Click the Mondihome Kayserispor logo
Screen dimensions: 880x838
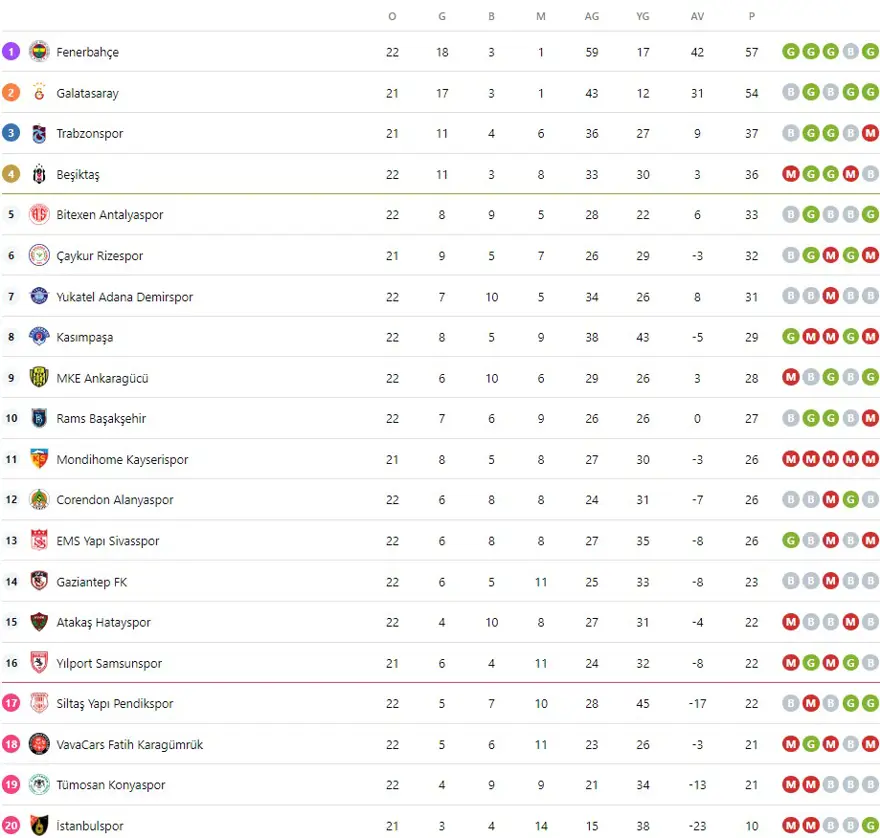tap(39, 459)
